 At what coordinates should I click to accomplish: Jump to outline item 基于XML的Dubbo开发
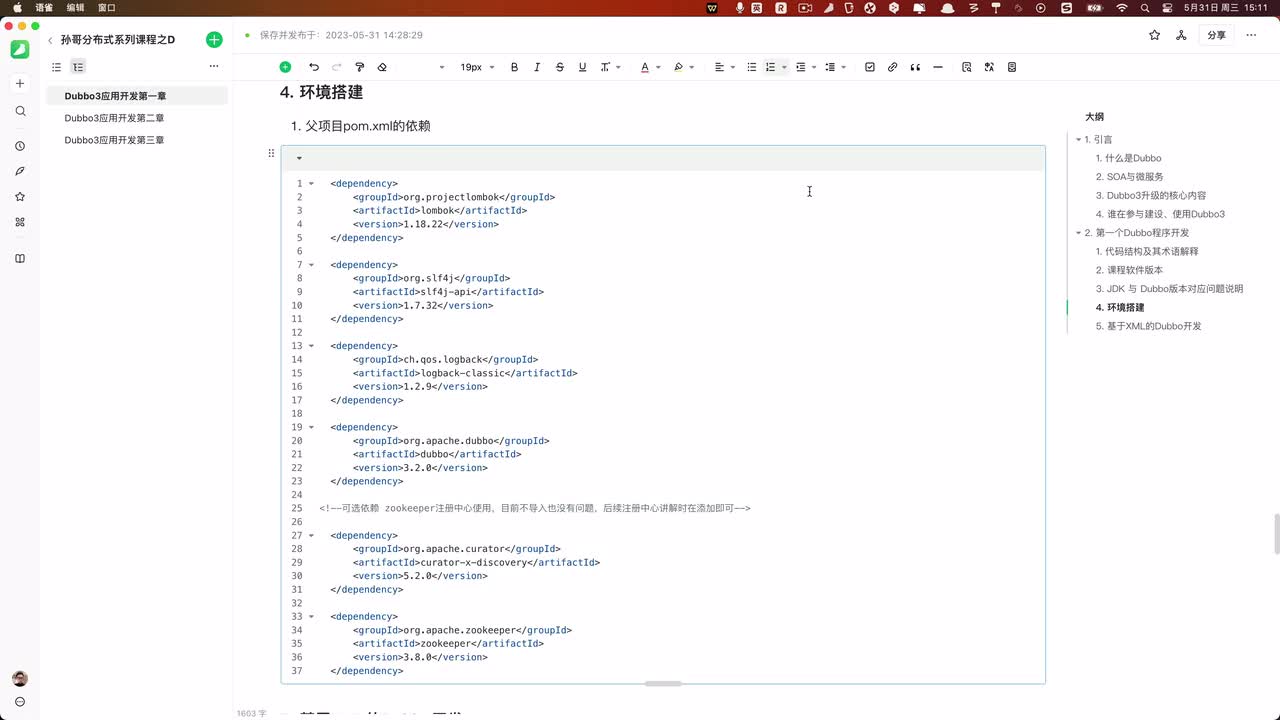coord(1148,326)
